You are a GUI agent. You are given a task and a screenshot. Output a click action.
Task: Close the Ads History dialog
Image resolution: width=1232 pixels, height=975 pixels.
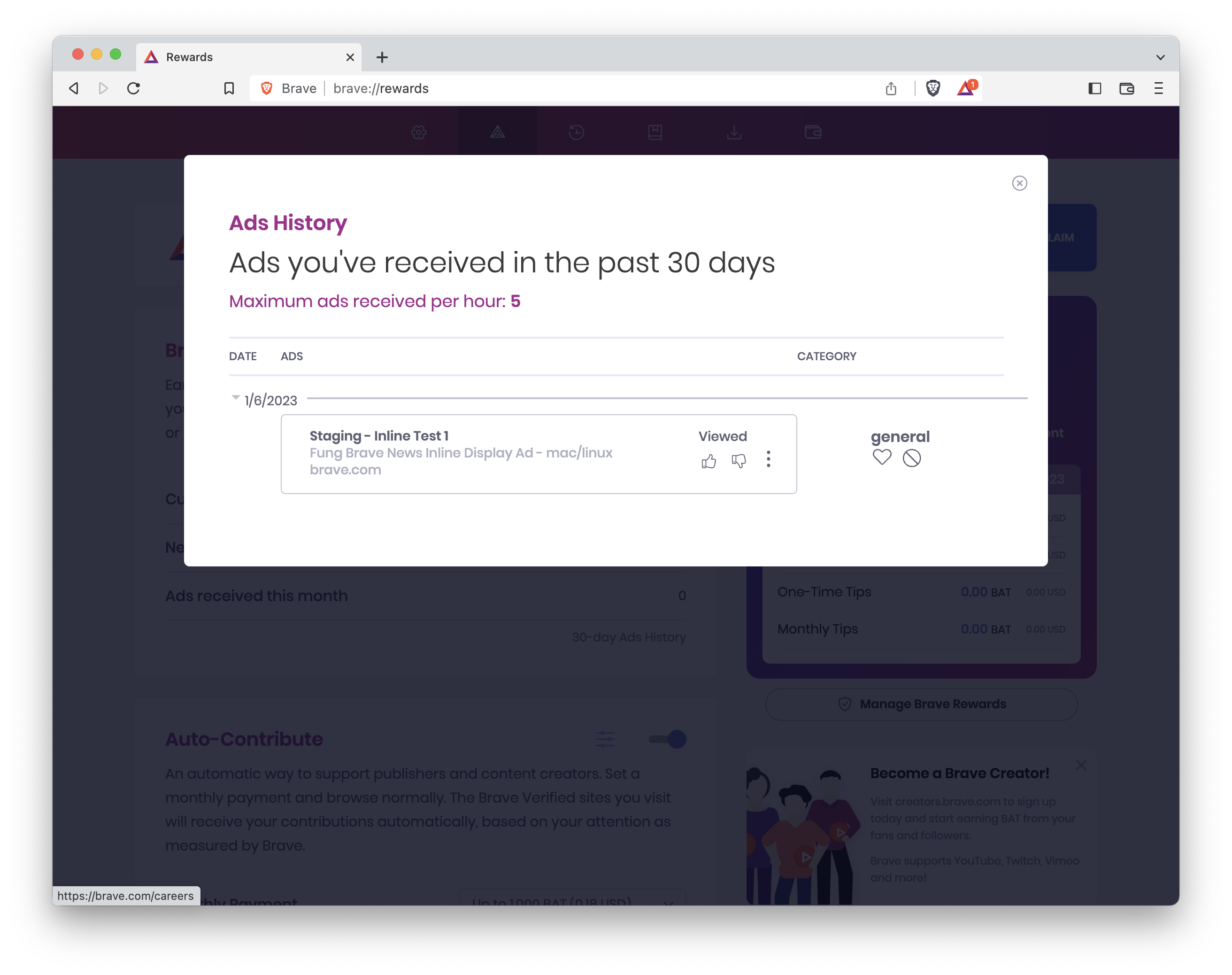1019,183
